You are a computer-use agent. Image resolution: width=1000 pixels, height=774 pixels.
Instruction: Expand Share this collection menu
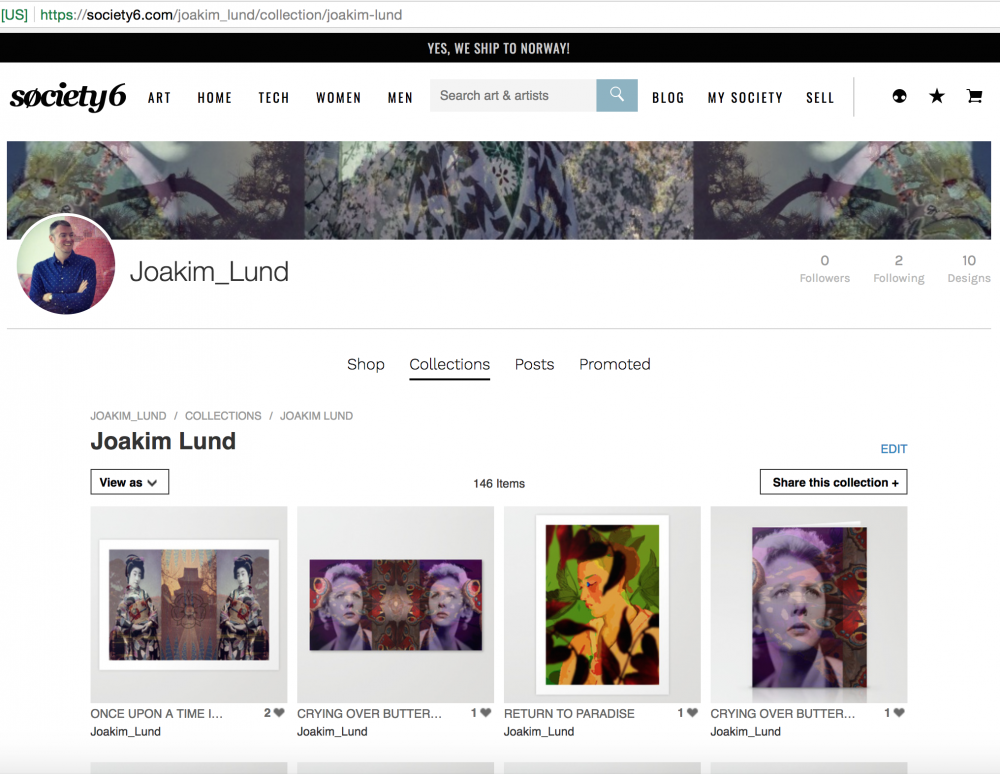point(834,482)
